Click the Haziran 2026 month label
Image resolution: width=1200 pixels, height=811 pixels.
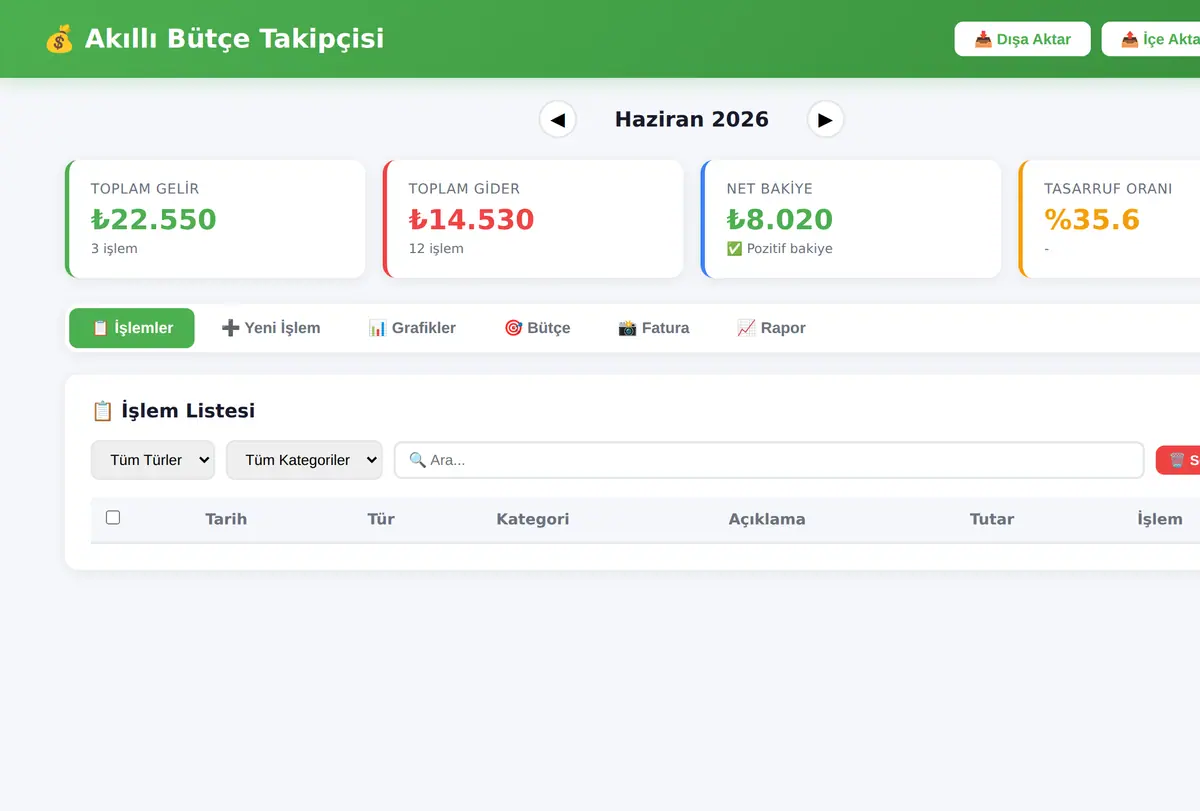692,120
